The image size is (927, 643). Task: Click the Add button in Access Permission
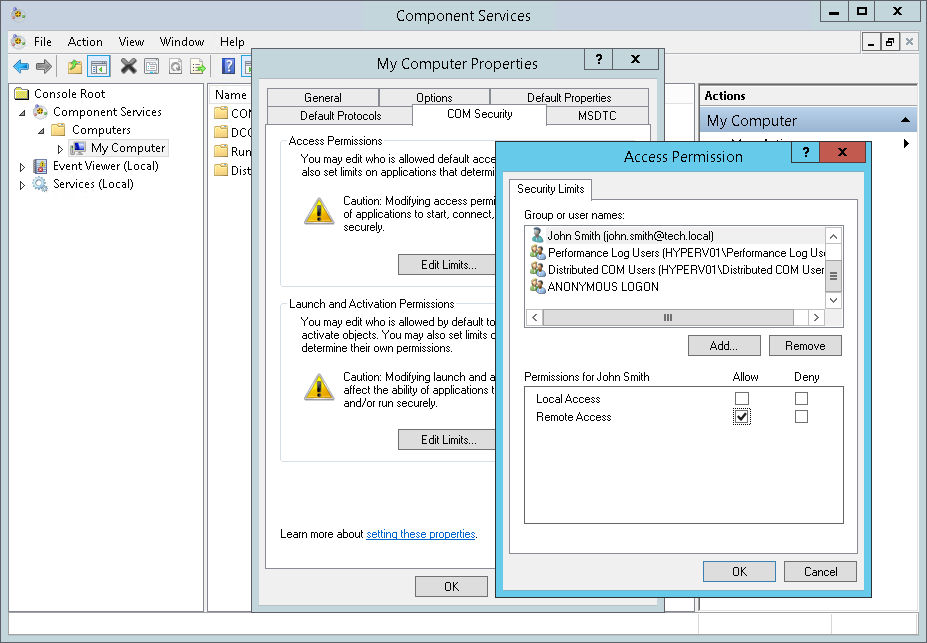pyautogui.click(x=723, y=345)
